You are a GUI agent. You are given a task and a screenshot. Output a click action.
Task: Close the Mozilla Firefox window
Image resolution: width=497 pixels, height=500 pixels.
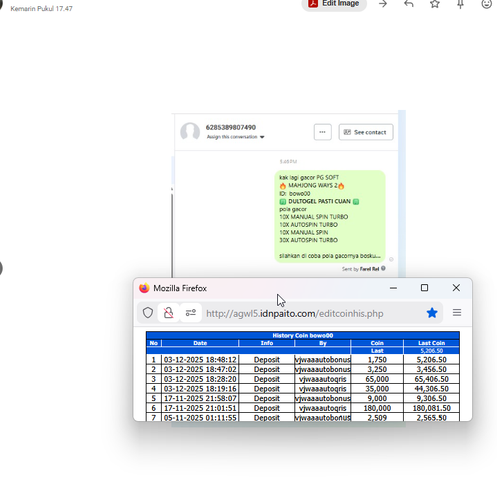click(456, 288)
